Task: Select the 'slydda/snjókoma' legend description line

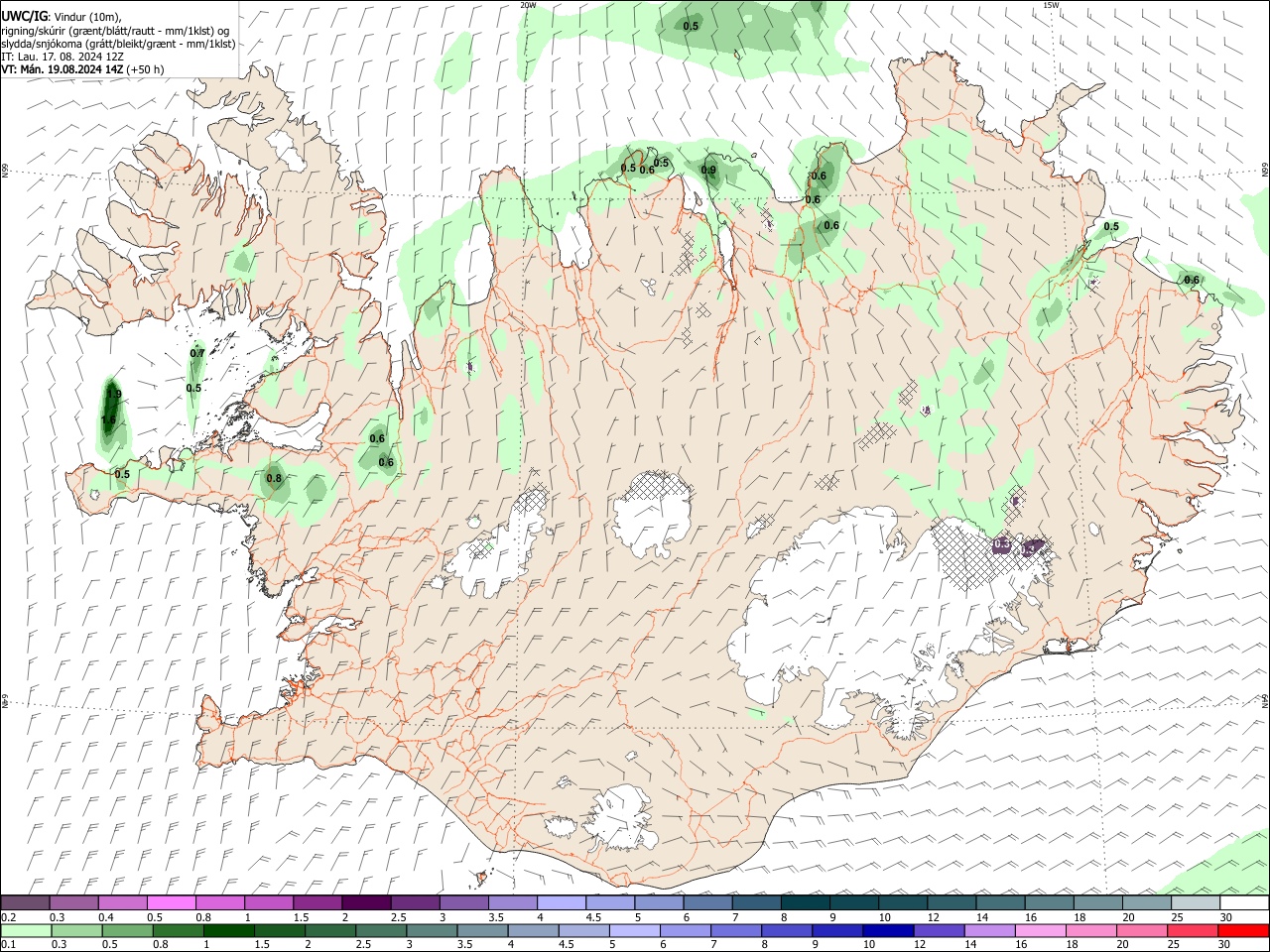Action: pyautogui.click(x=118, y=44)
